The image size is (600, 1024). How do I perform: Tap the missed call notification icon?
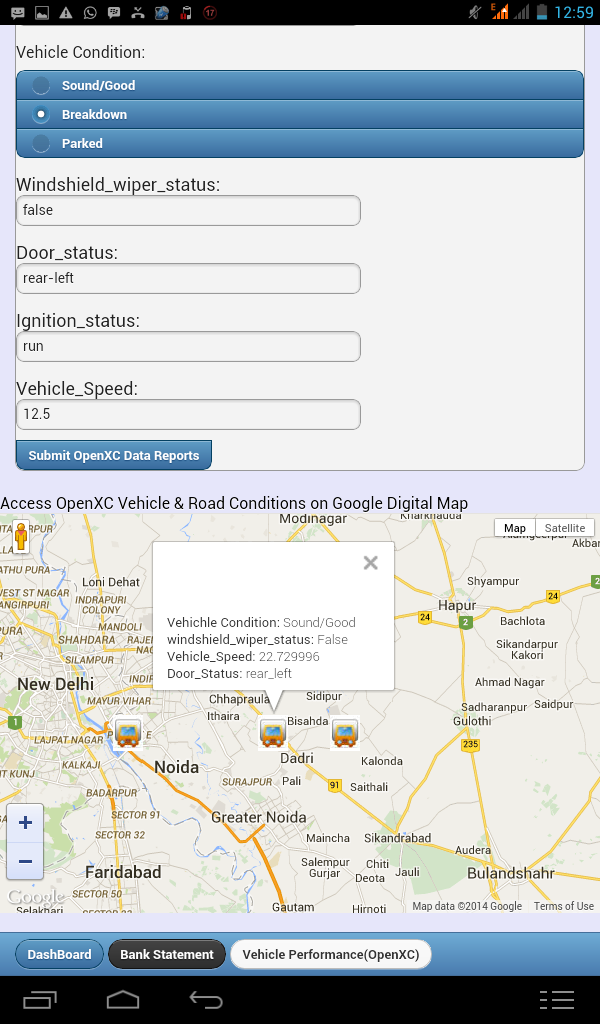138,12
